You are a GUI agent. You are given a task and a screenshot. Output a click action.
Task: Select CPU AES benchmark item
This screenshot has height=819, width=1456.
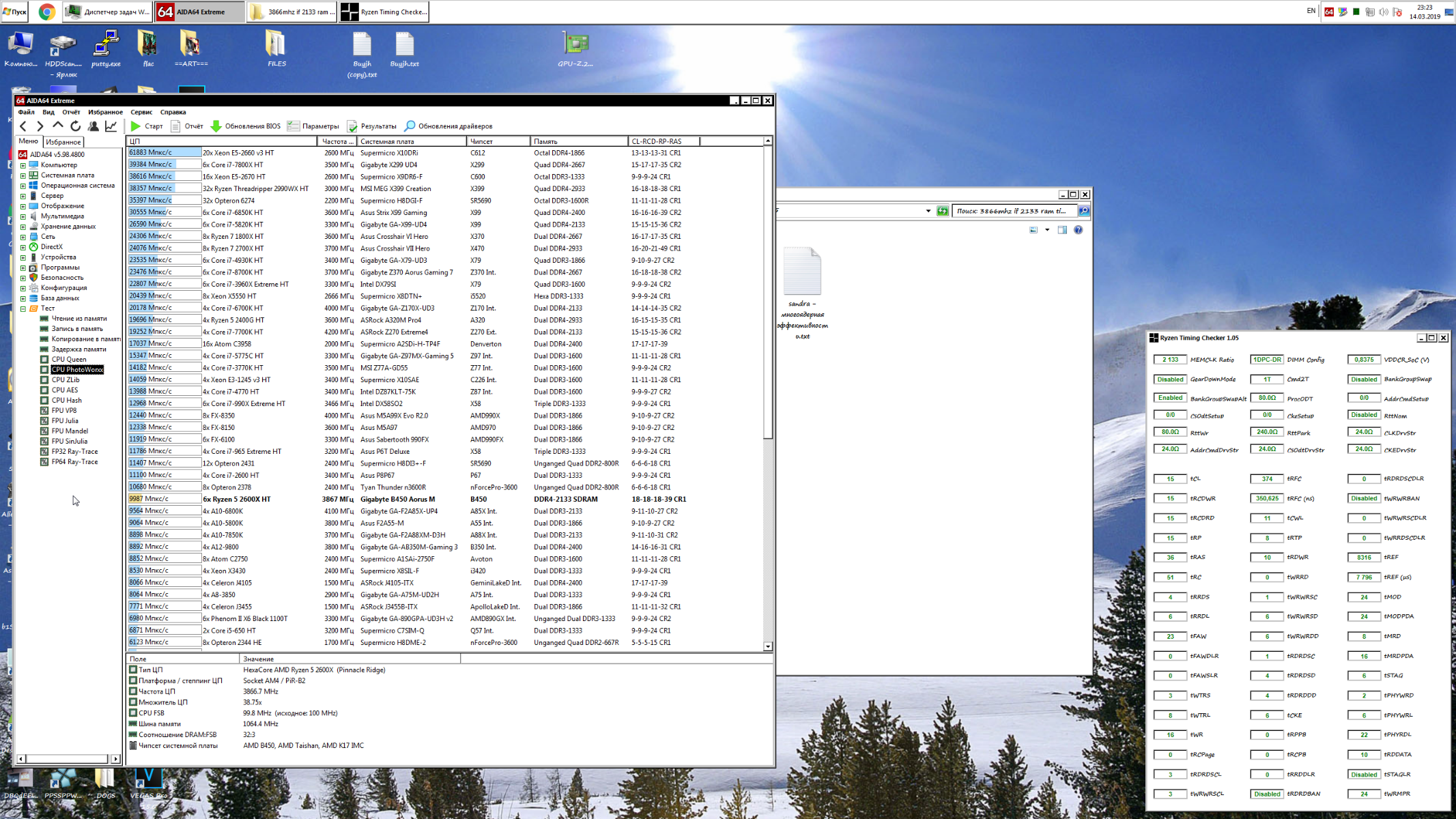click(x=65, y=390)
